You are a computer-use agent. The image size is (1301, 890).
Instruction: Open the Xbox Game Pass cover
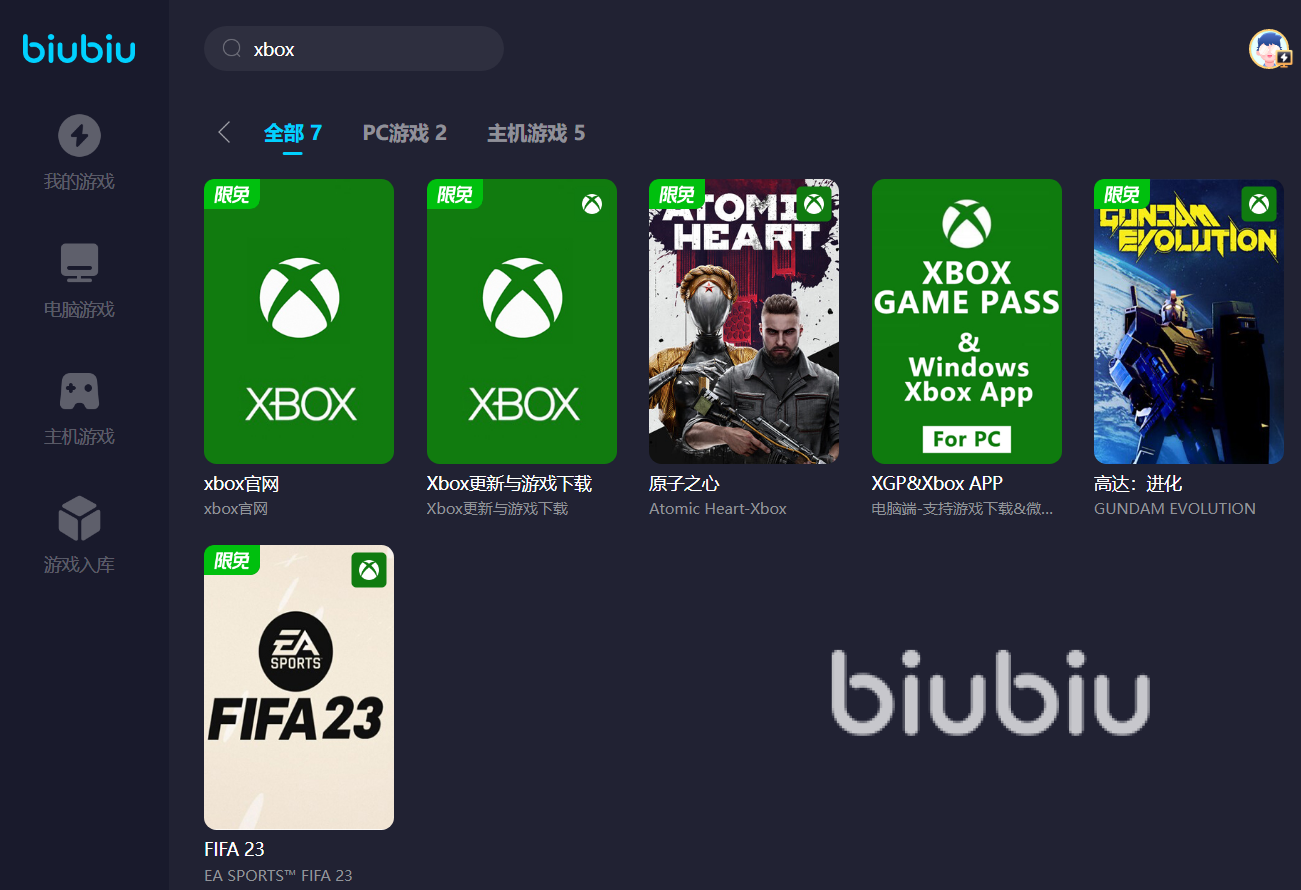click(967, 321)
